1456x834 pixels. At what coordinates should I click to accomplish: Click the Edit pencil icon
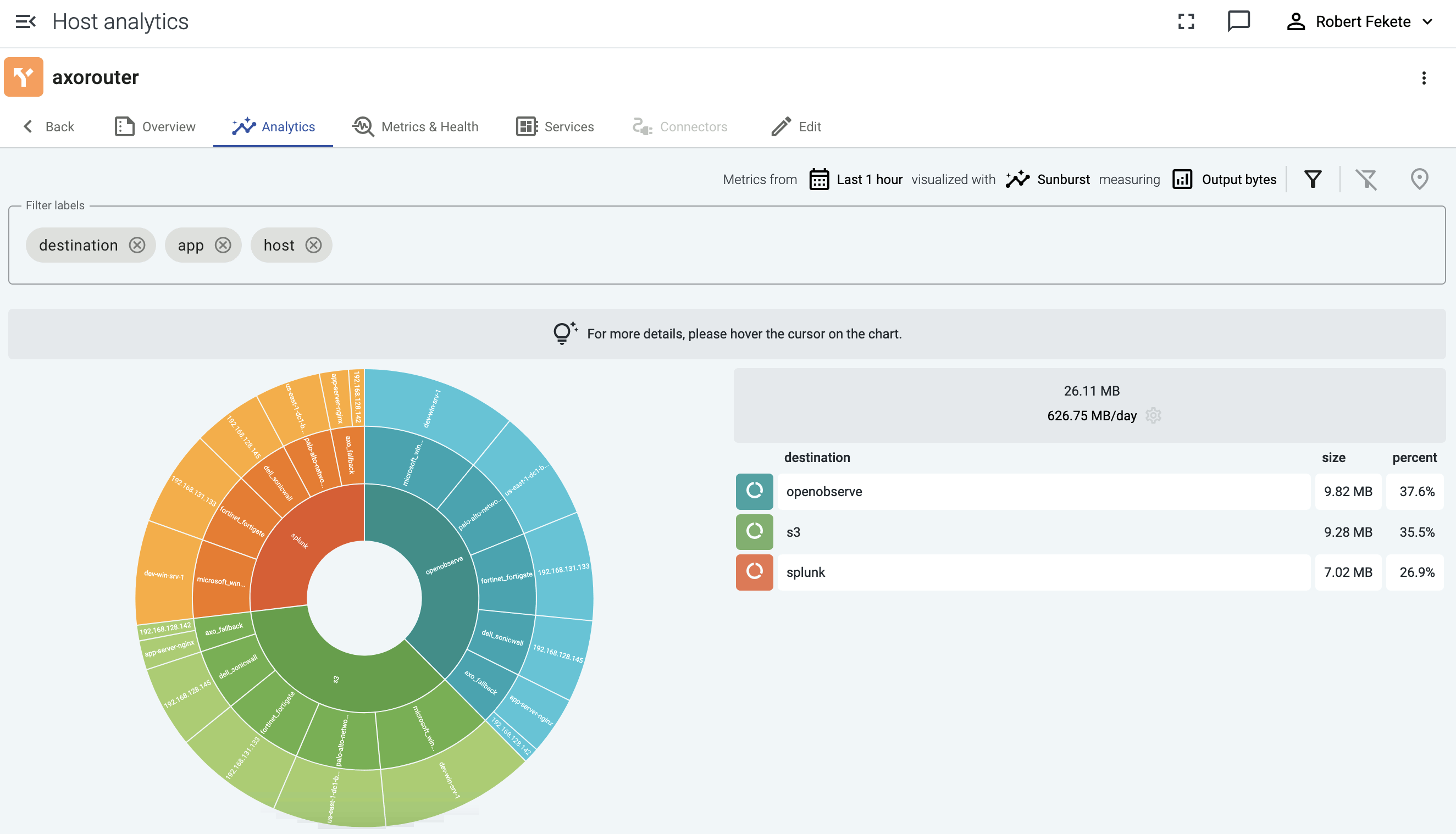(780, 126)
